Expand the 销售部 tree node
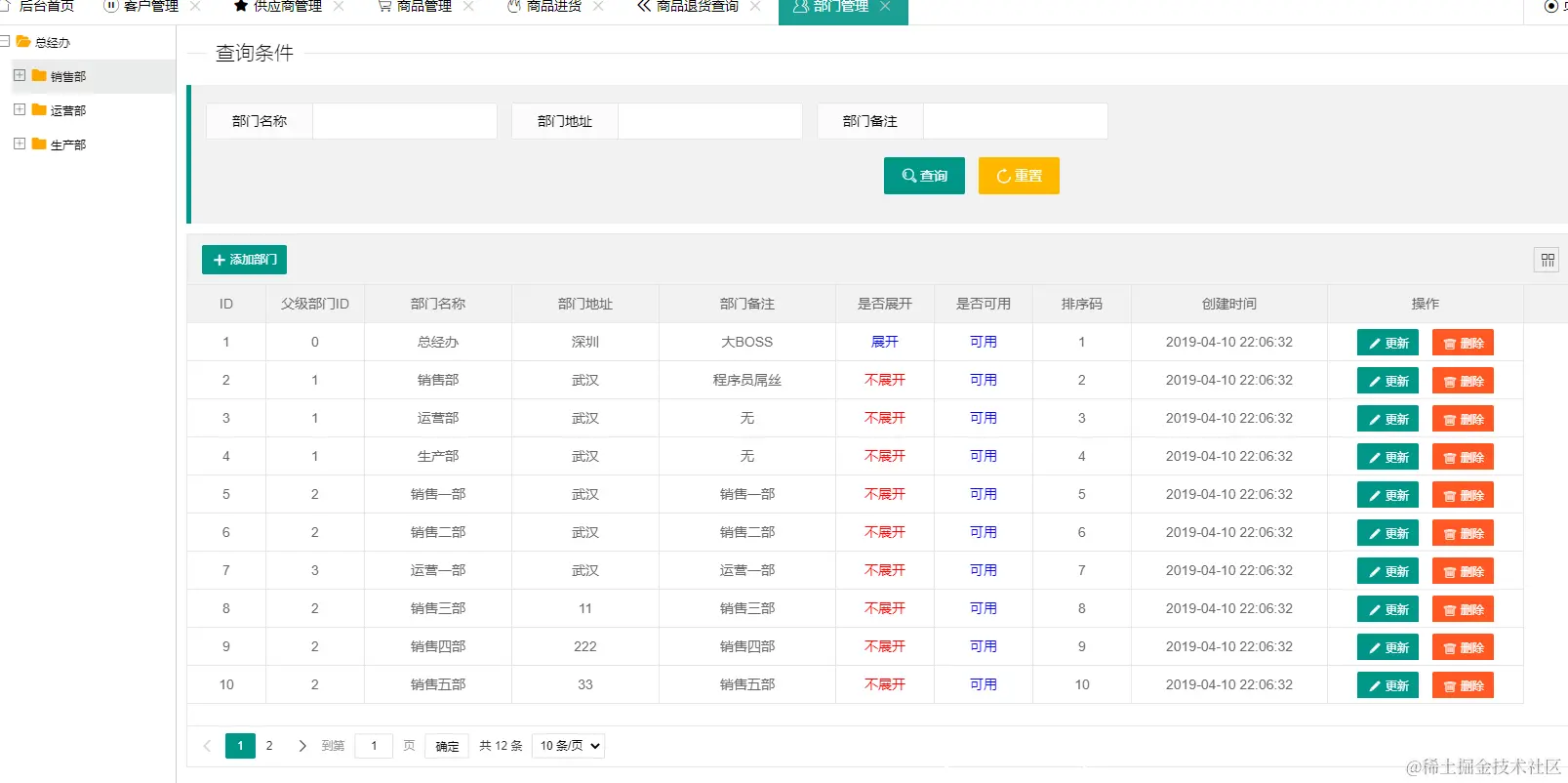 pos(20,75)
